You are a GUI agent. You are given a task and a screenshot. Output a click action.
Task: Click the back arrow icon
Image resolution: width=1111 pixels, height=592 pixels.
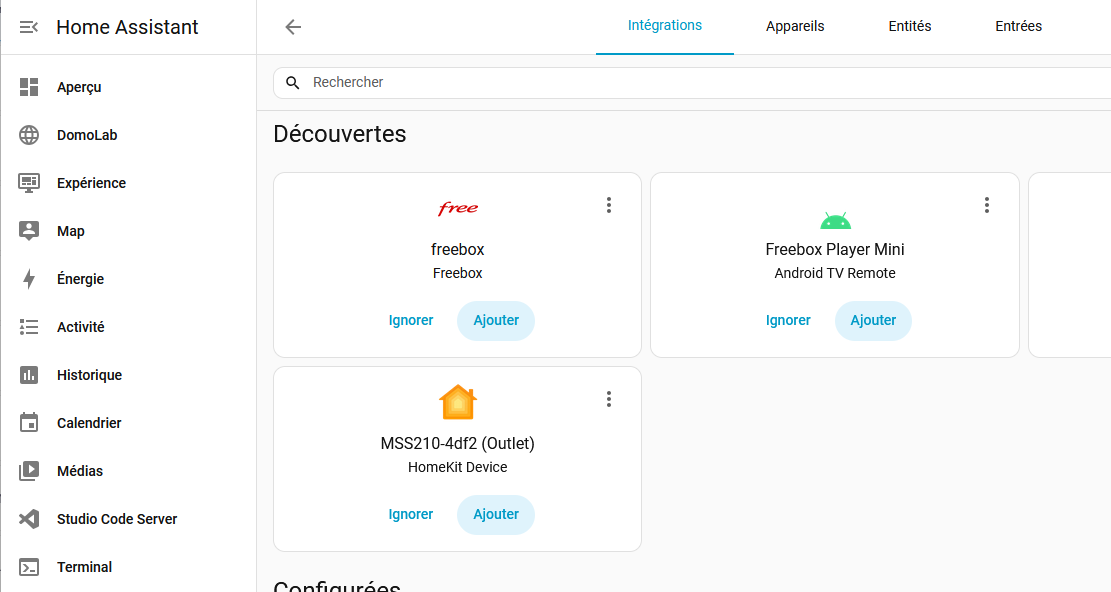point(293,27)
